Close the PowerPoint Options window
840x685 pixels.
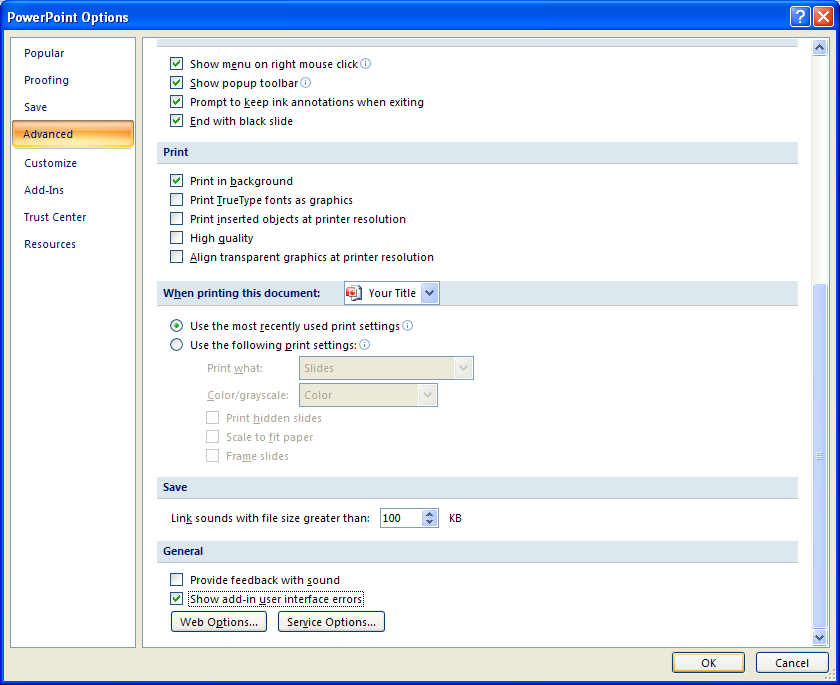[x=823, y=17]
